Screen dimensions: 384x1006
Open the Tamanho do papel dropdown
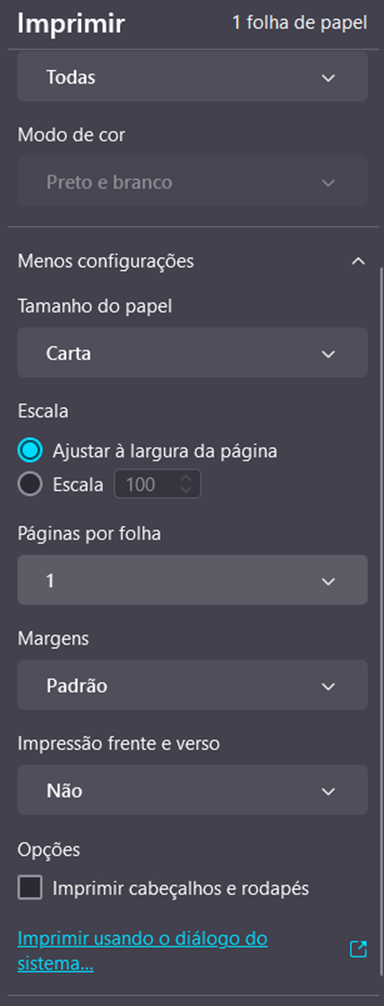coord(192,353)
